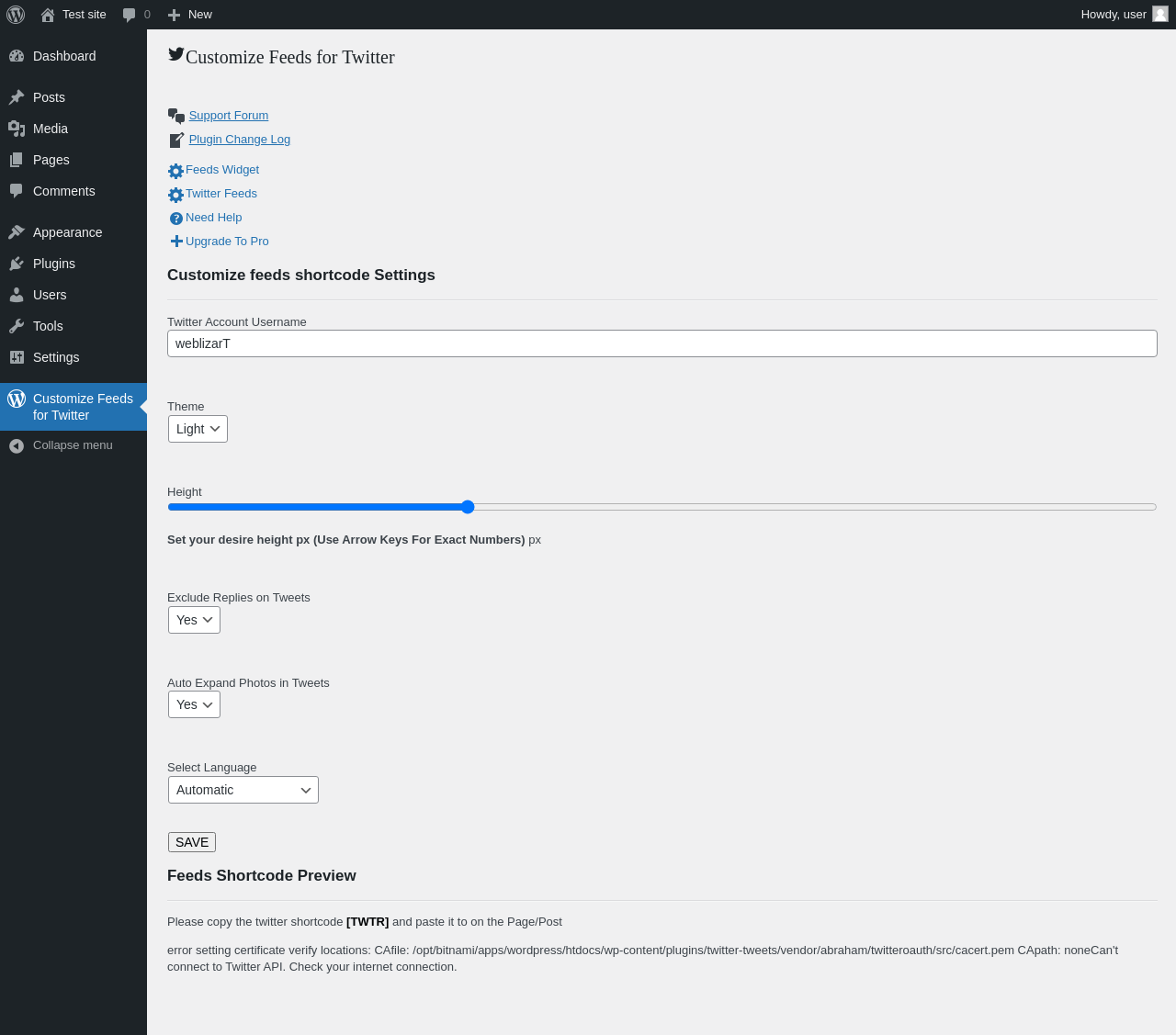Open the Need Help link
The height and width of the screenshot is (1035, 1176).
tap(214, 218)
